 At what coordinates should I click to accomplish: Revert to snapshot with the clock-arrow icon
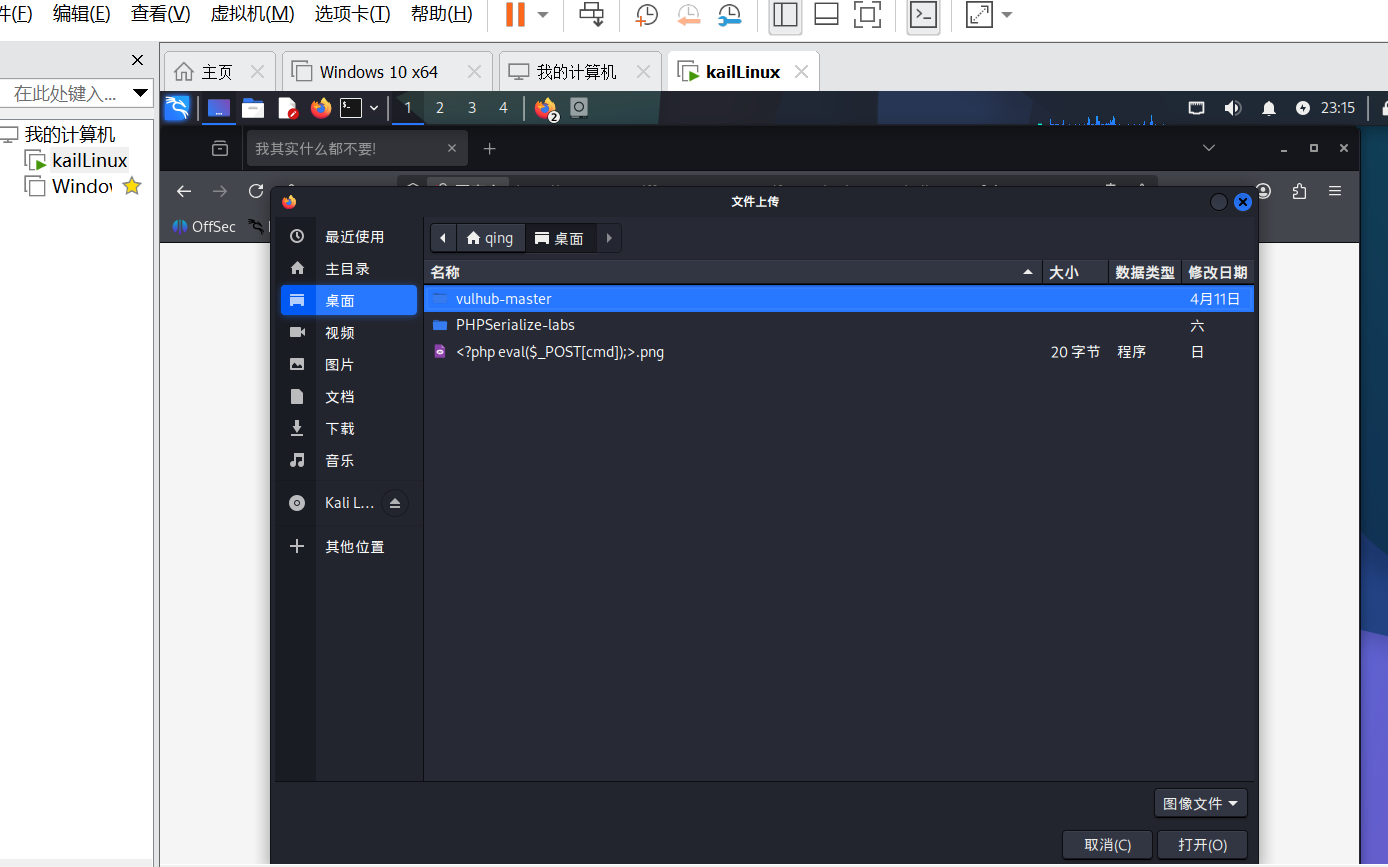(688, 14)
